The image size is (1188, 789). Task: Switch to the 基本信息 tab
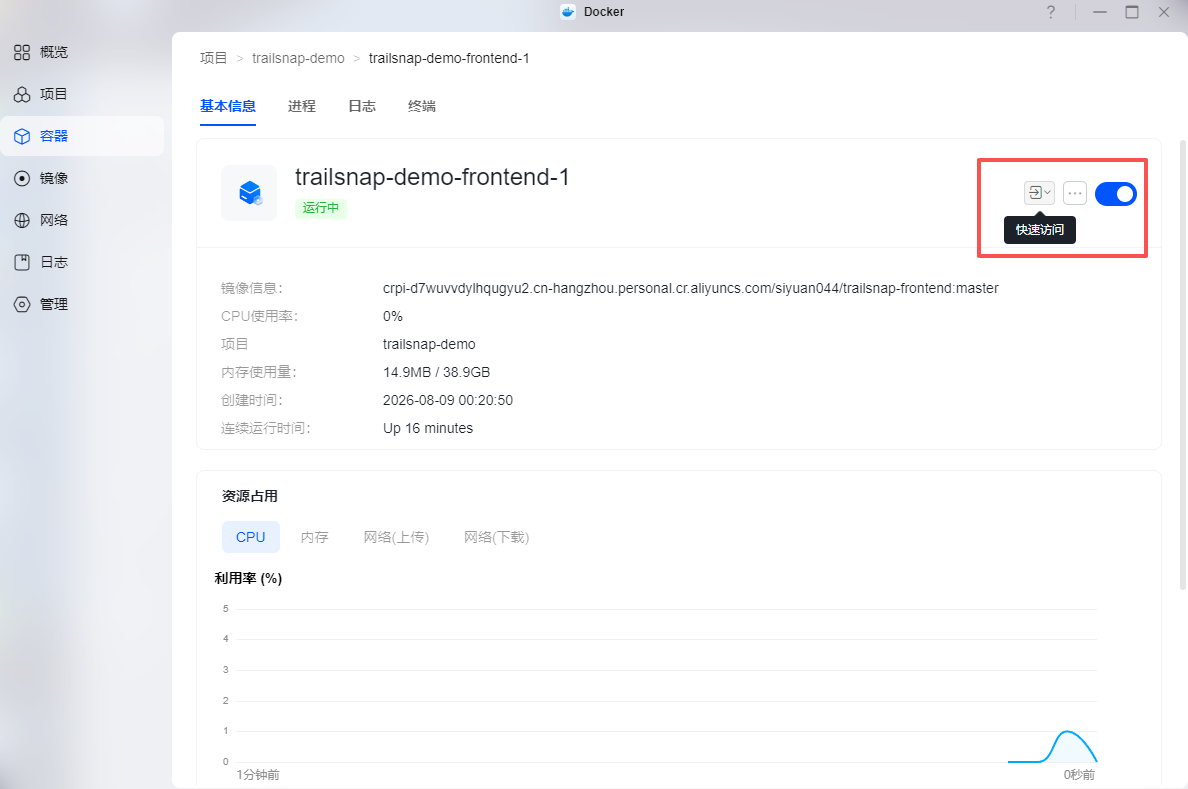pos(228,106)
